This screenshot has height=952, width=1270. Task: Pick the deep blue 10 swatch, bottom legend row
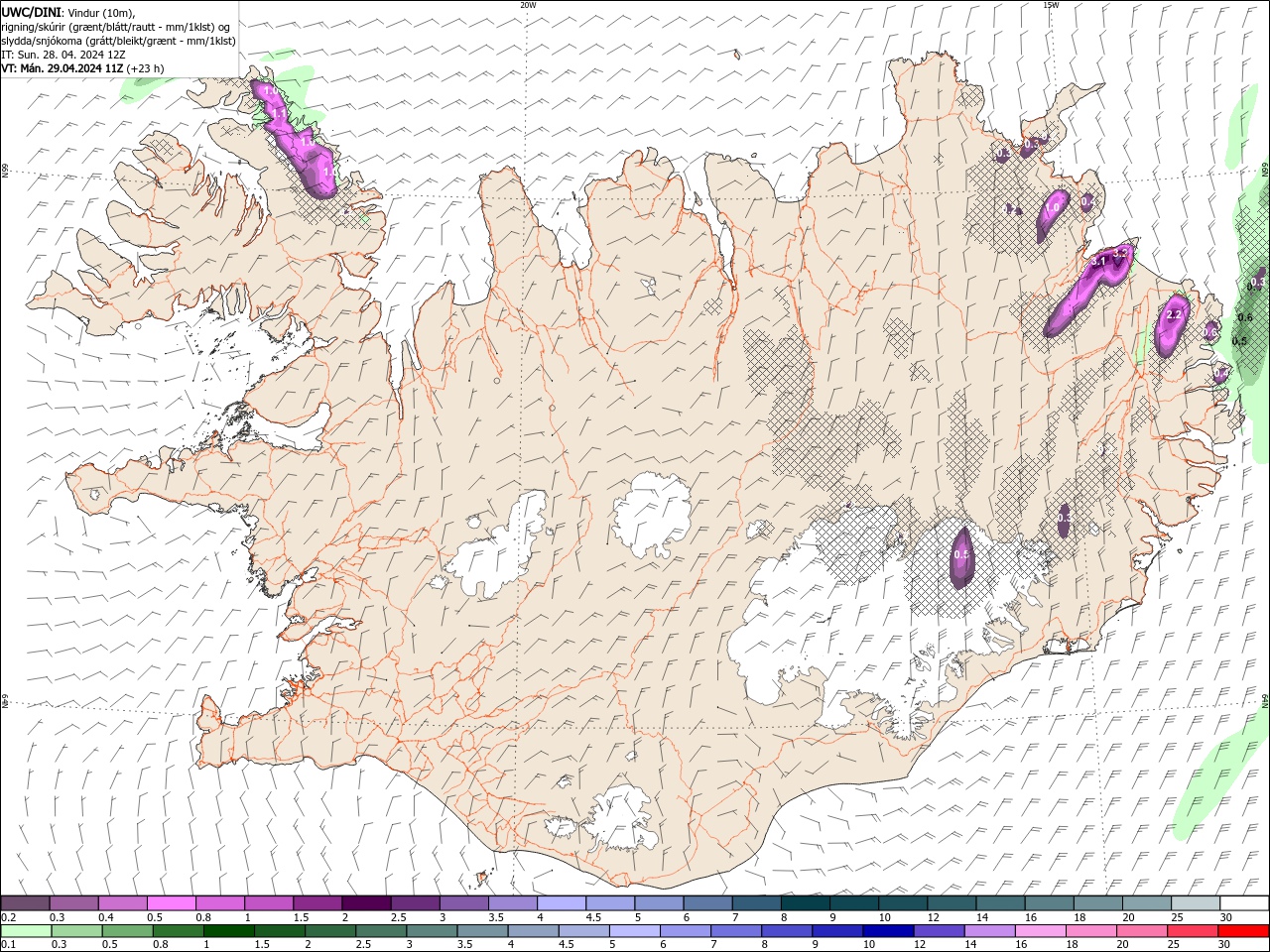(888, 930)
